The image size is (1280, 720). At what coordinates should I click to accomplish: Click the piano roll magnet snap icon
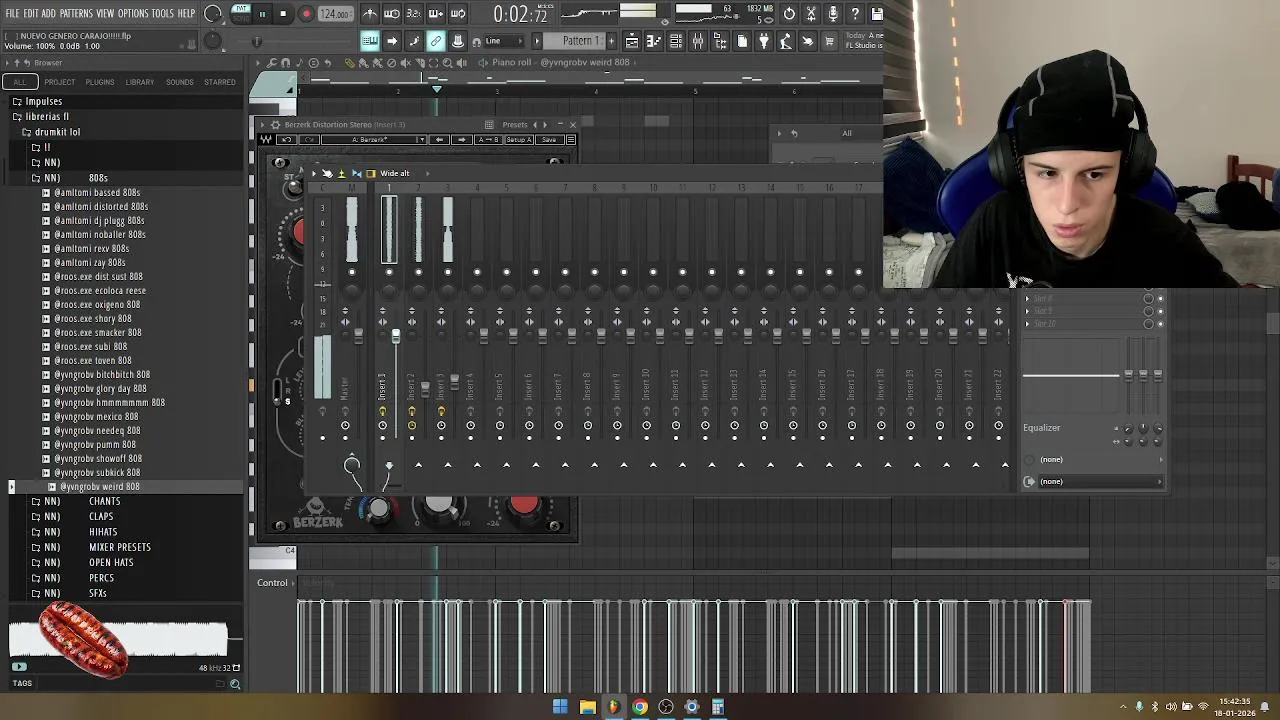pyautogui.click(x=286, y=63)
